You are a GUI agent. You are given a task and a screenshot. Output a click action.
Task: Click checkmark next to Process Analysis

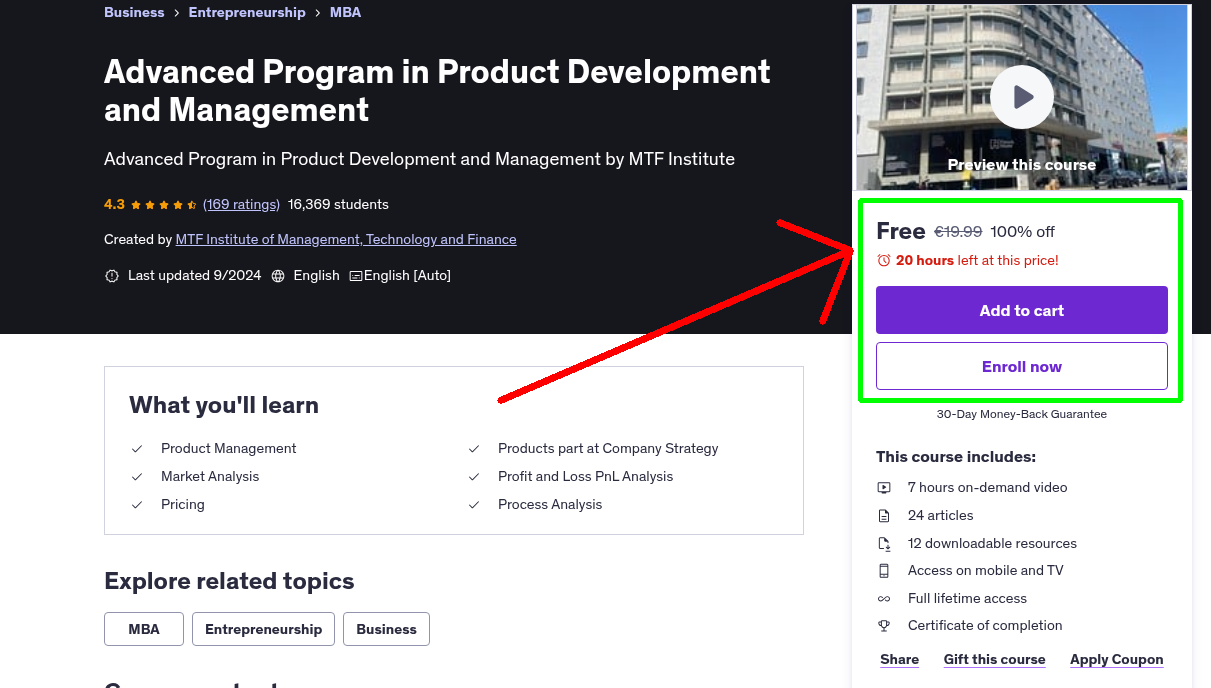475,505
